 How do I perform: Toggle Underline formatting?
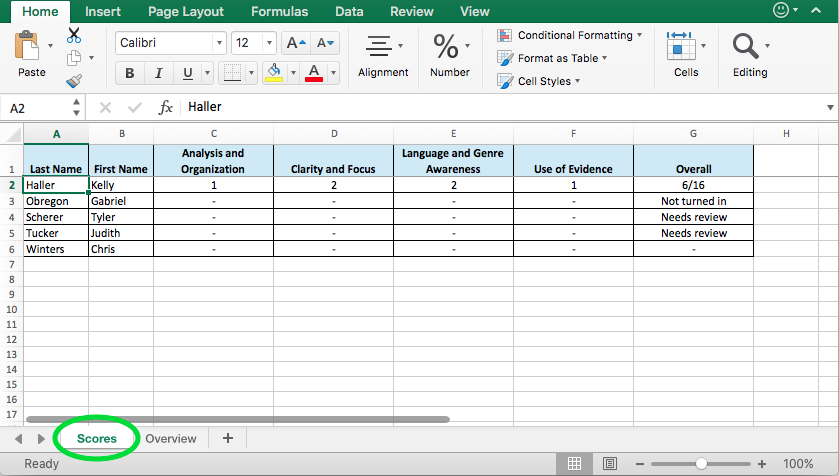click(x=187, y=73)
